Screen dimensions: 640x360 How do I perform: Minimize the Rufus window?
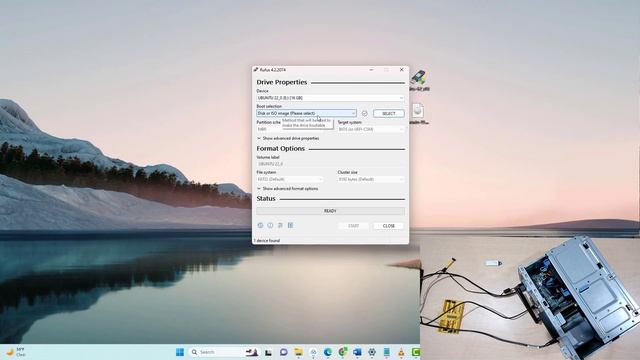pyautogui.click(x=371, y=70)
